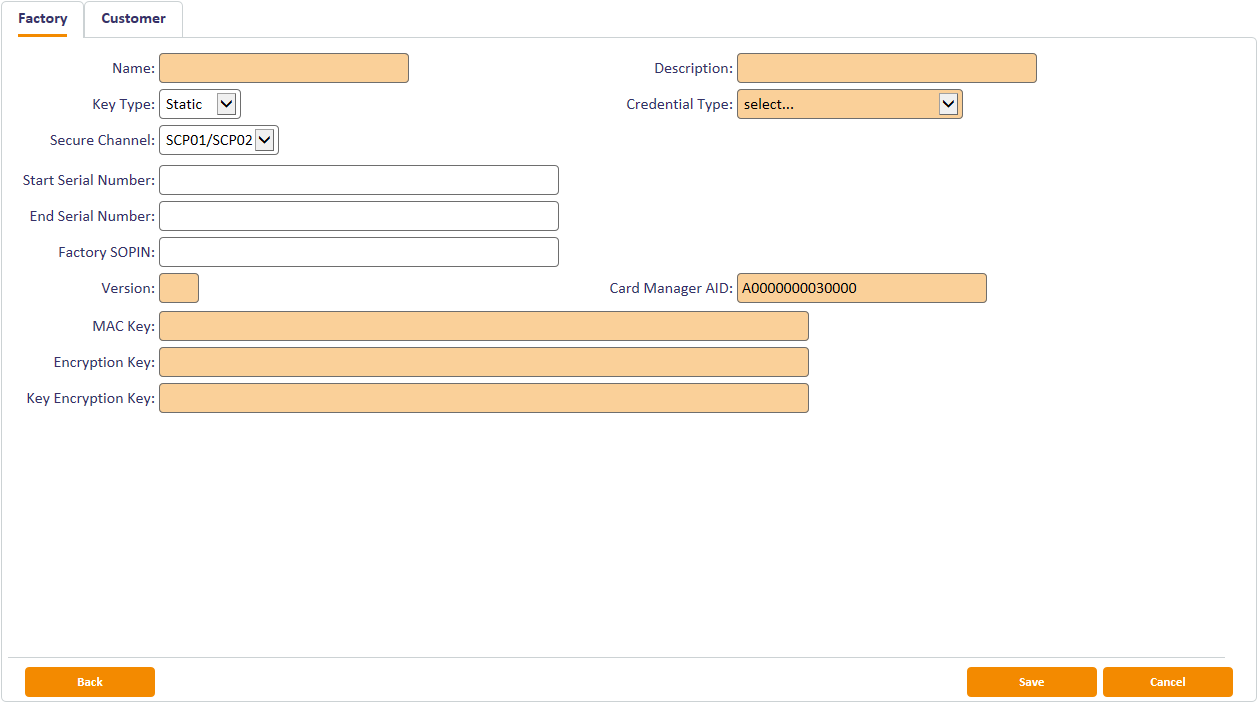Switch to the Factory tab
Image resolution: width=1258 pixels, height=703 pixels.
[43, 19]
